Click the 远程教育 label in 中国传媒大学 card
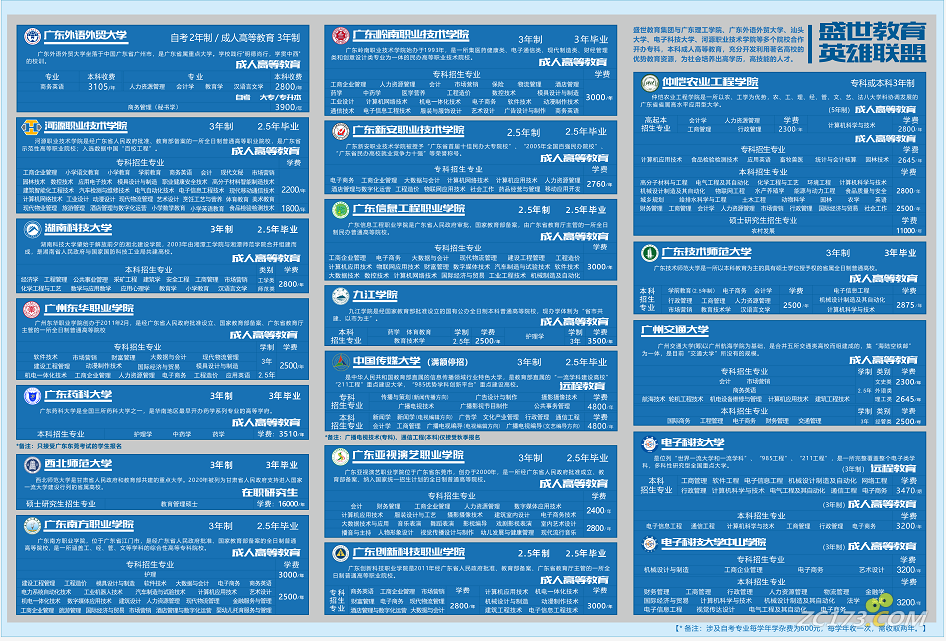This screenshot has width=946, height=641. (x=582, y=386)
